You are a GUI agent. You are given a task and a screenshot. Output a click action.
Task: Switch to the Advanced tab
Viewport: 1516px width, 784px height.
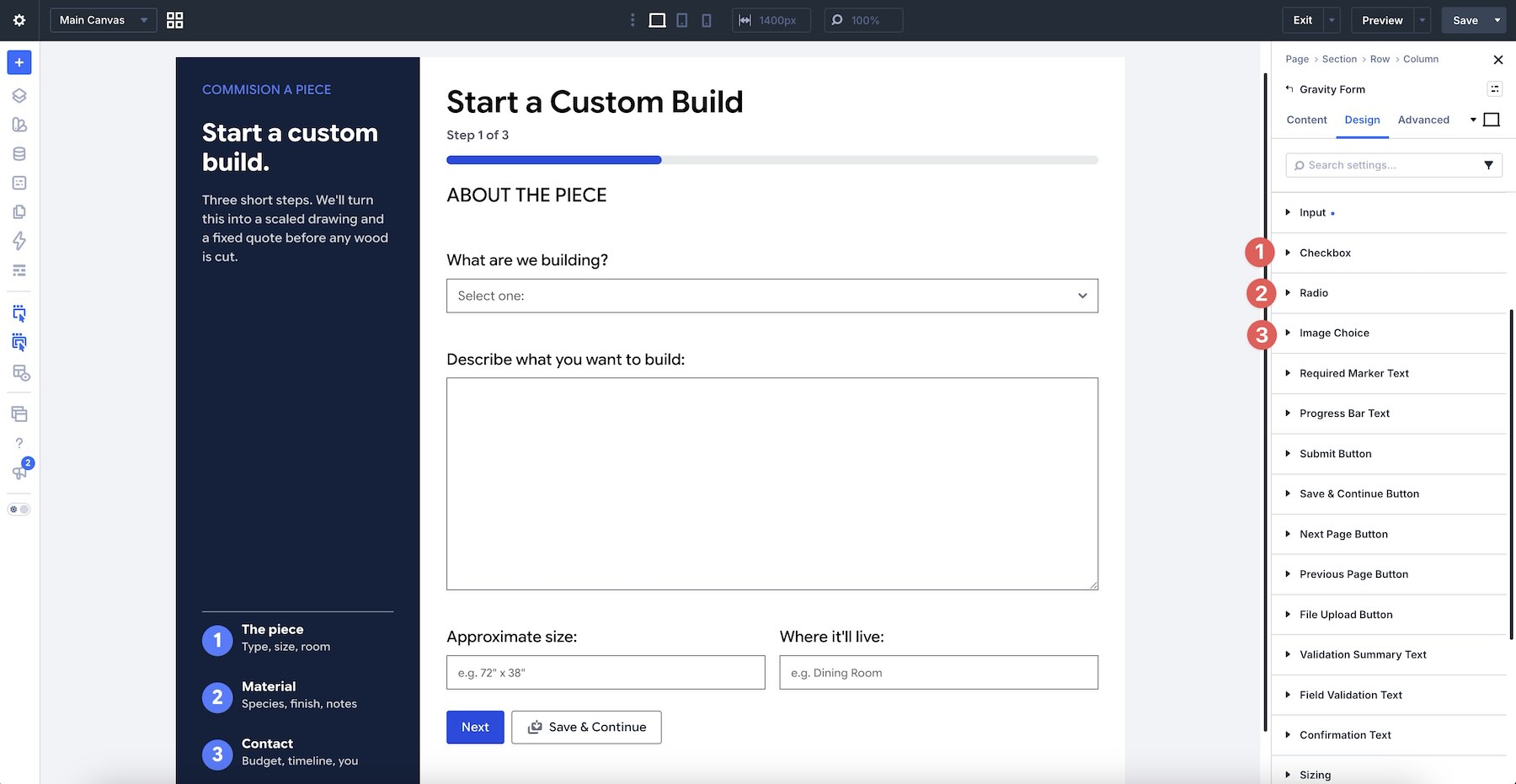coord(1423,120)
